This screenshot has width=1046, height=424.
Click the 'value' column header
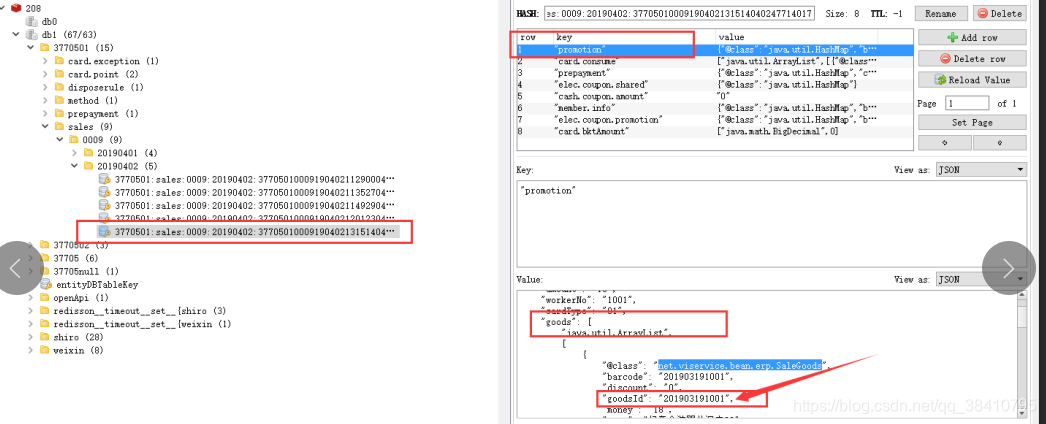(x=797, y=37)
